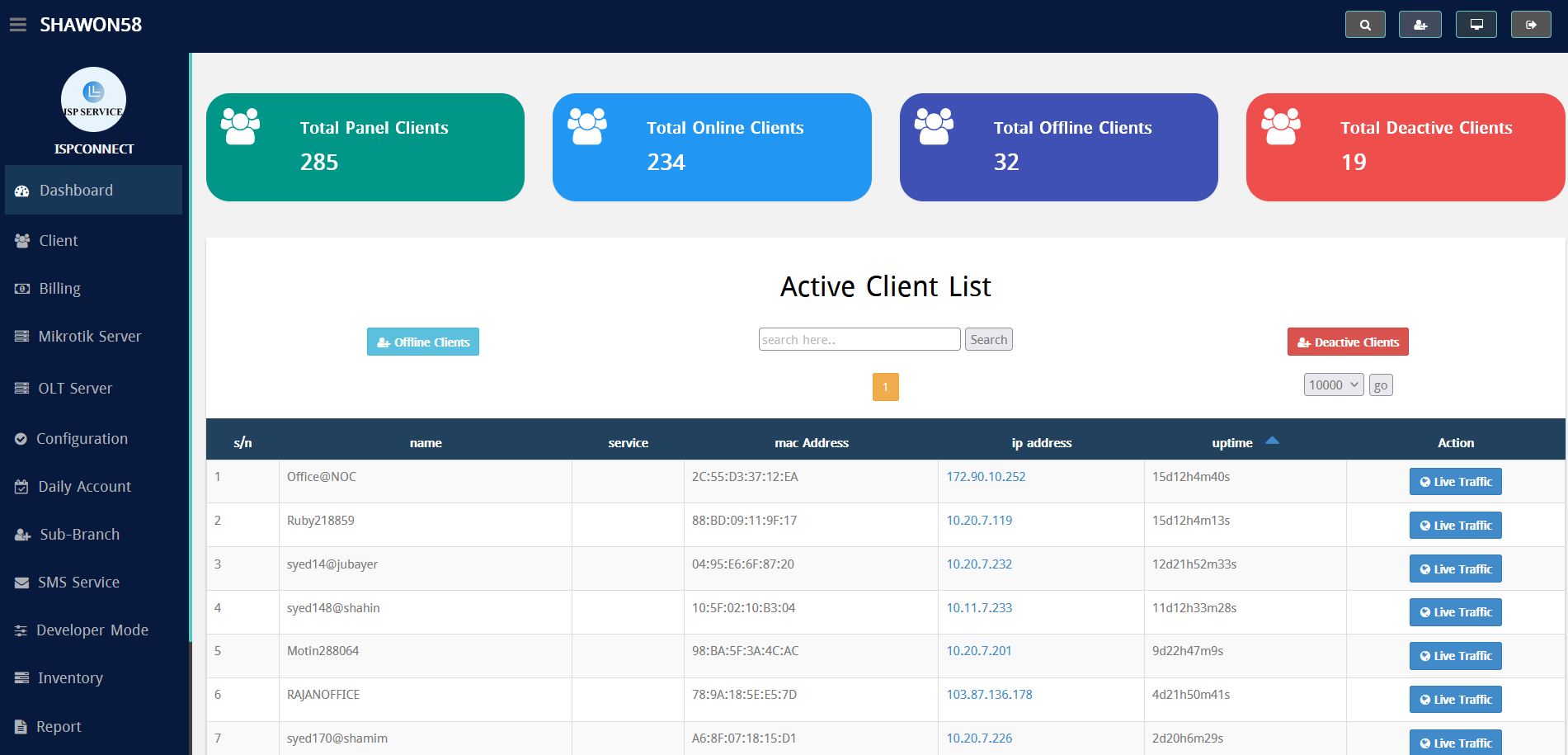Focus the 'search here..' input field
1568x755 pixels.
pyautogui.click(x=859, y=339)
